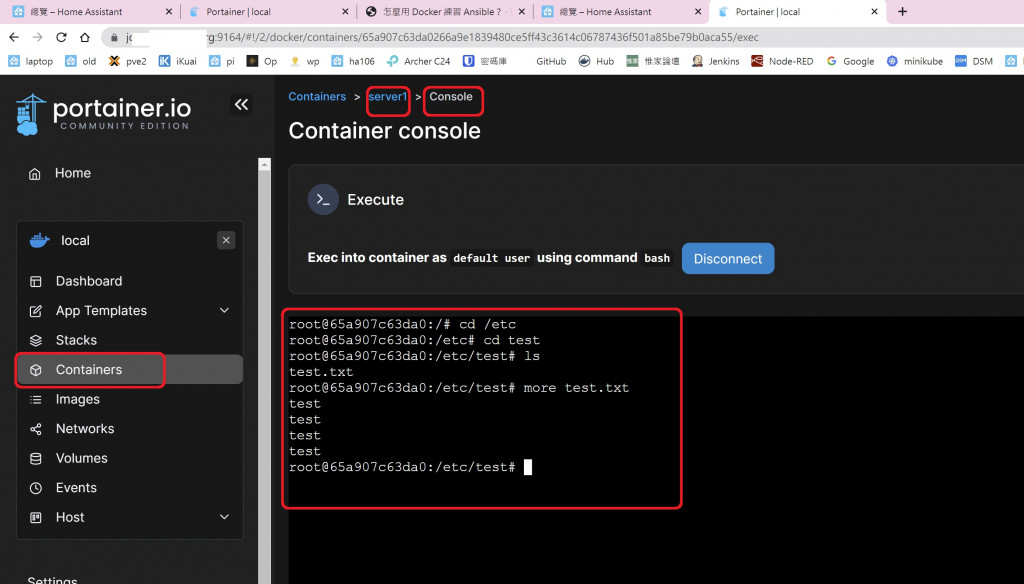The height and width of the screenshot is (584, 1024).
Task: Click the Stacks layers icon
Action: click(x=36, y=340)
